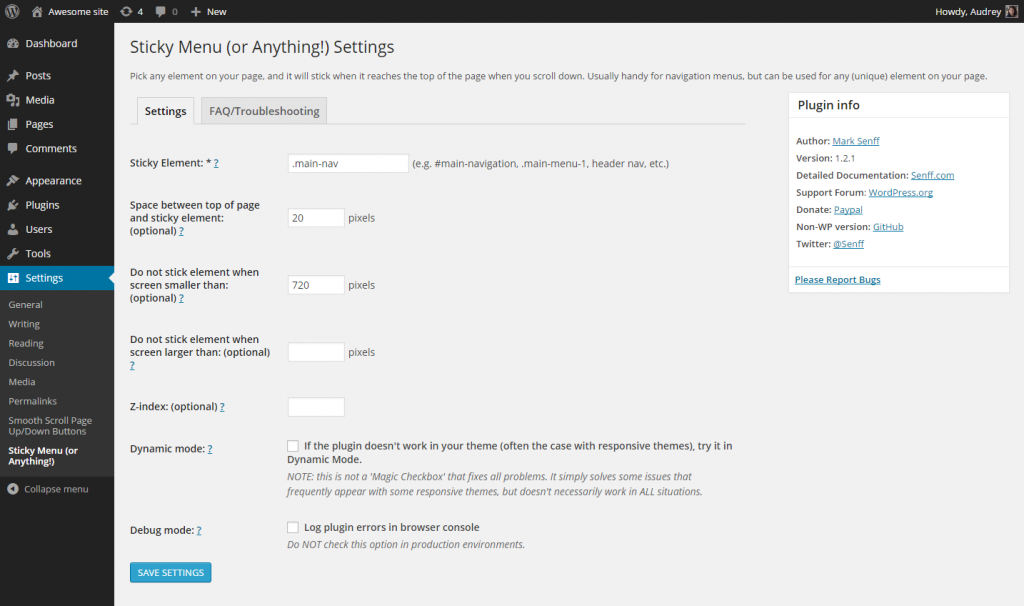Enable logging of plugin errors in console
The width and height of the screenshot is (1024, 606).
[x=293, y=526]
